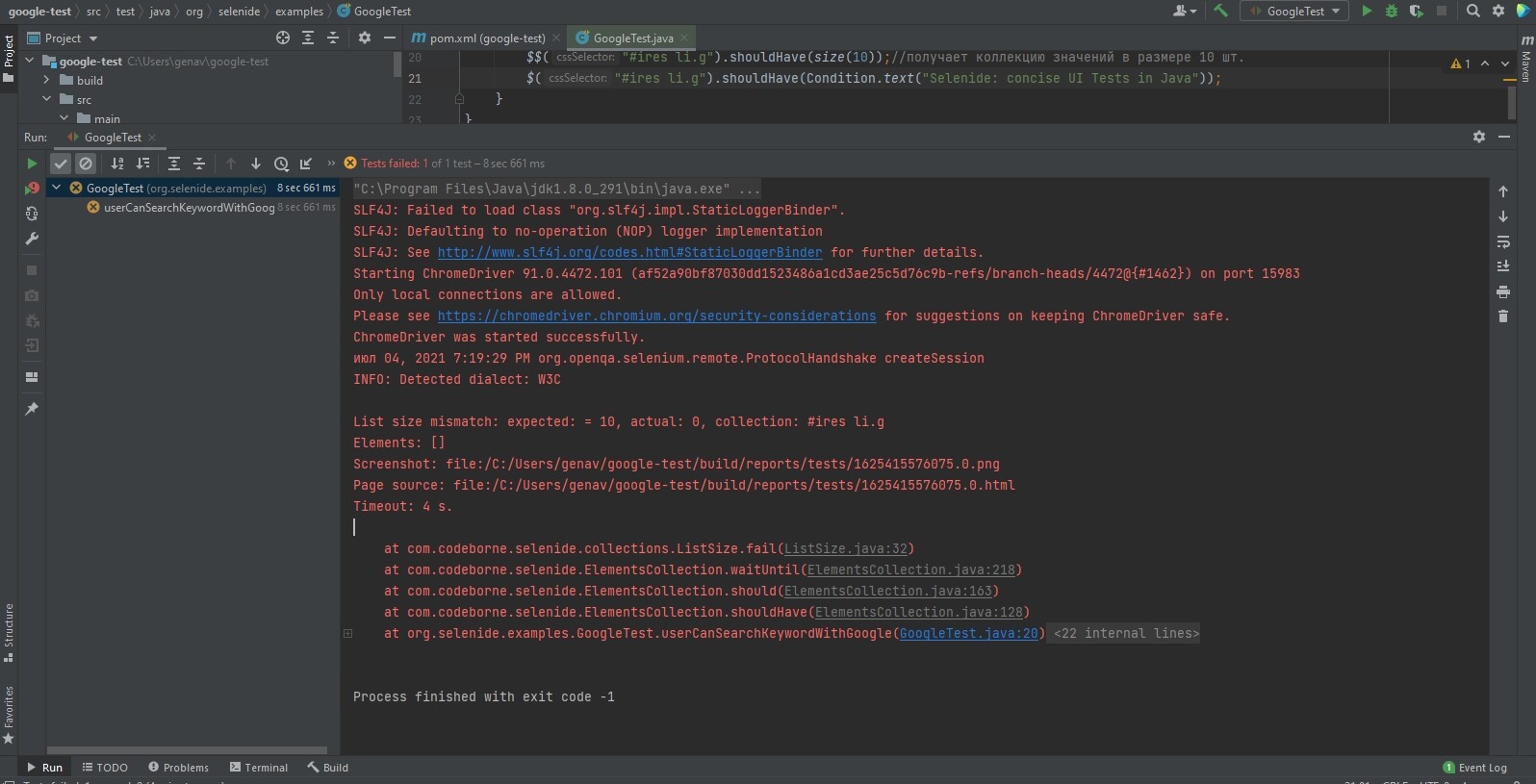Image resolution: width=1536 pixels, height=784 pixels.
Task: Expand all test result nodes
Action: coord(174,164)
